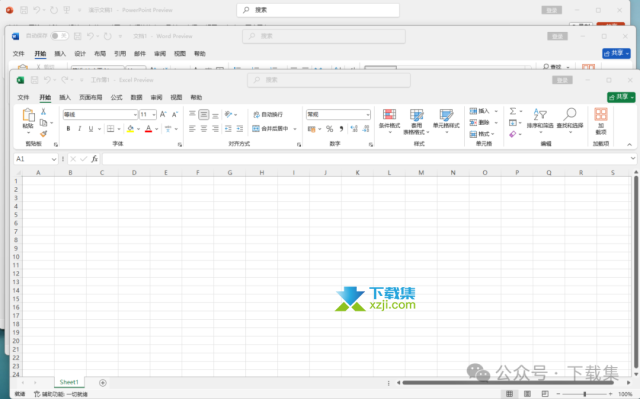Switch to Excel Formulas (公式) tab

[x=116, y=98]
